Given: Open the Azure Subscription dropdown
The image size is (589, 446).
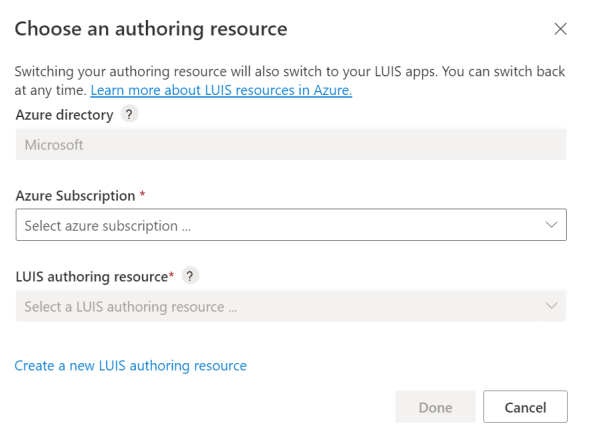Looking at the screenshot, I should pos(291,225).
